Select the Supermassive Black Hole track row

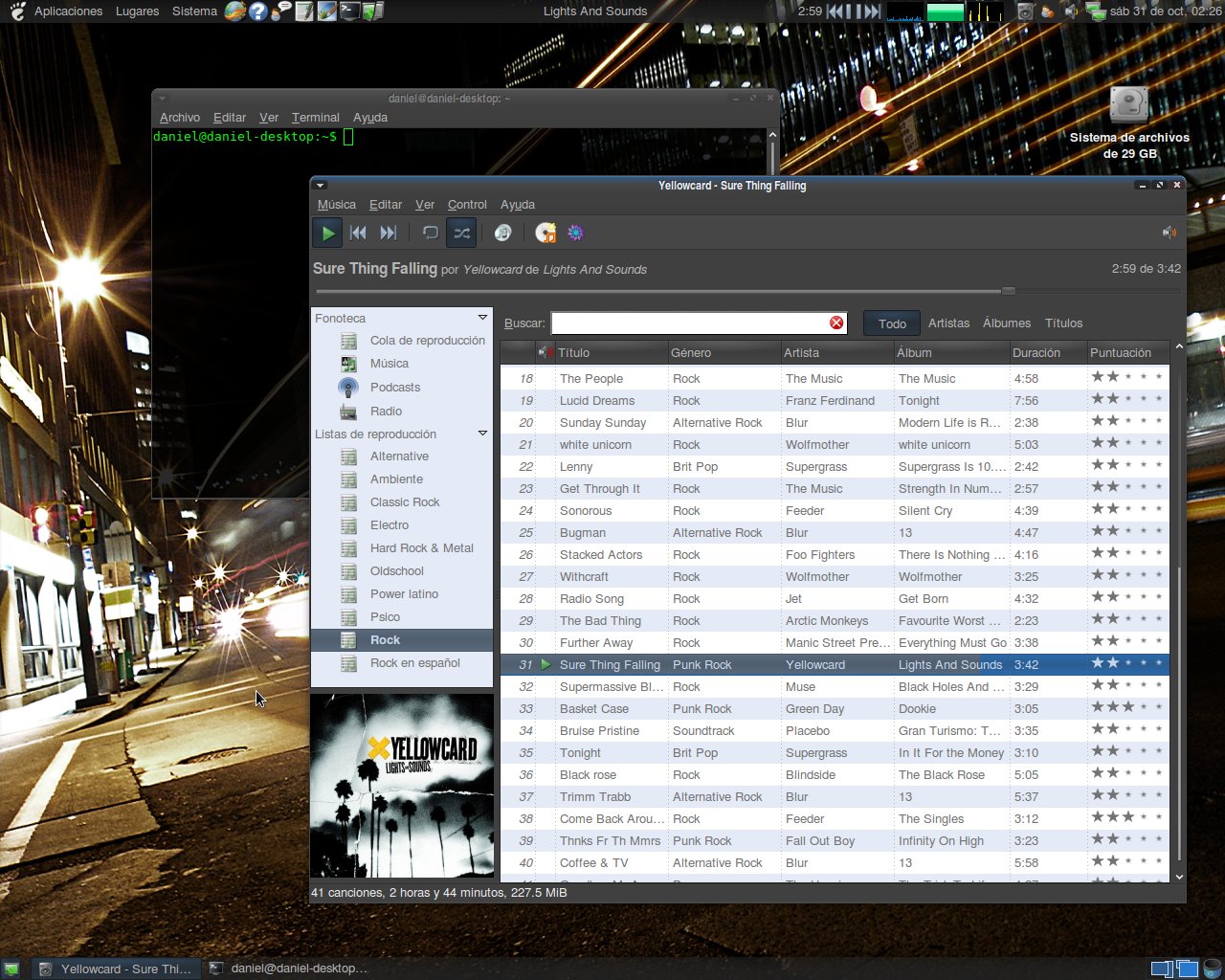835,687
